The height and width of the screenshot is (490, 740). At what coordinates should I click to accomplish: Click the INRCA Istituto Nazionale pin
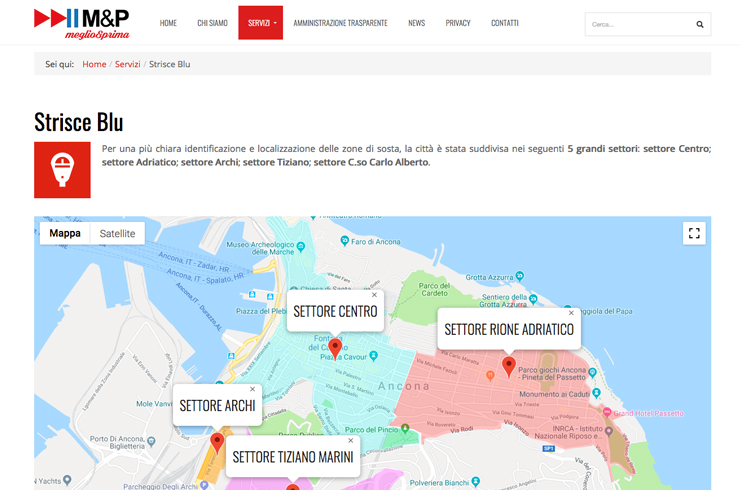click(609, 431)
